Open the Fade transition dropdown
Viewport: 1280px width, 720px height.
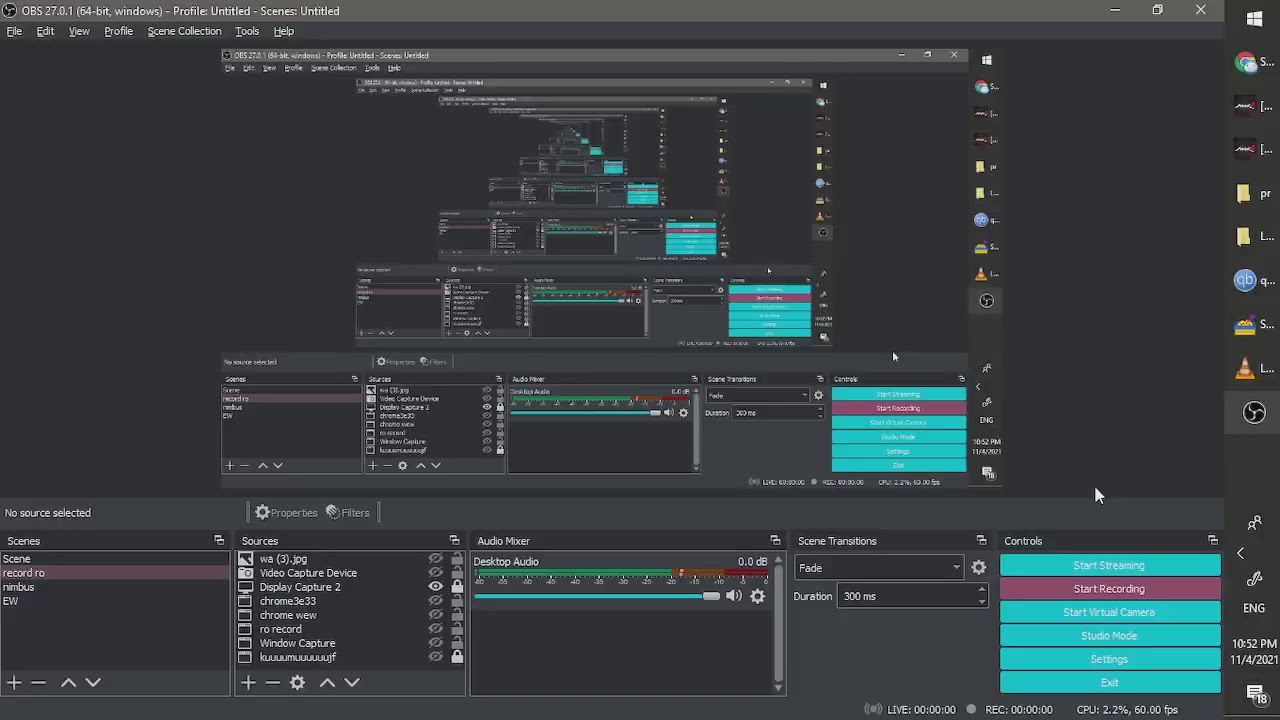(x=879, y=568)
